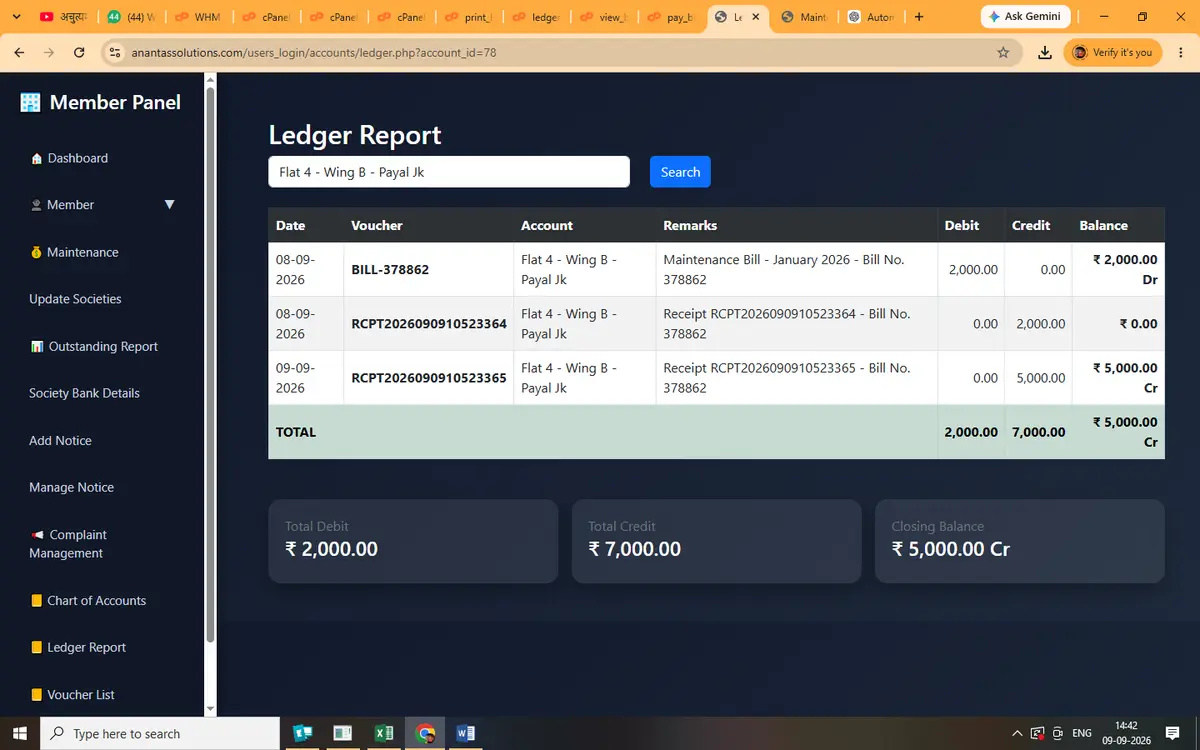Viewport: 1200px width, 750px height.
Task: Click the Verify it's you profile button
Action: coord(1112,53)
